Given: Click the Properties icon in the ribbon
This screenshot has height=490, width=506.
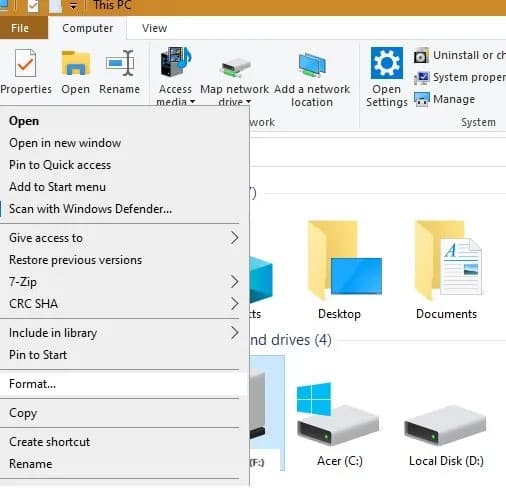Looking at the screenshot, I should tap(25, 64).
